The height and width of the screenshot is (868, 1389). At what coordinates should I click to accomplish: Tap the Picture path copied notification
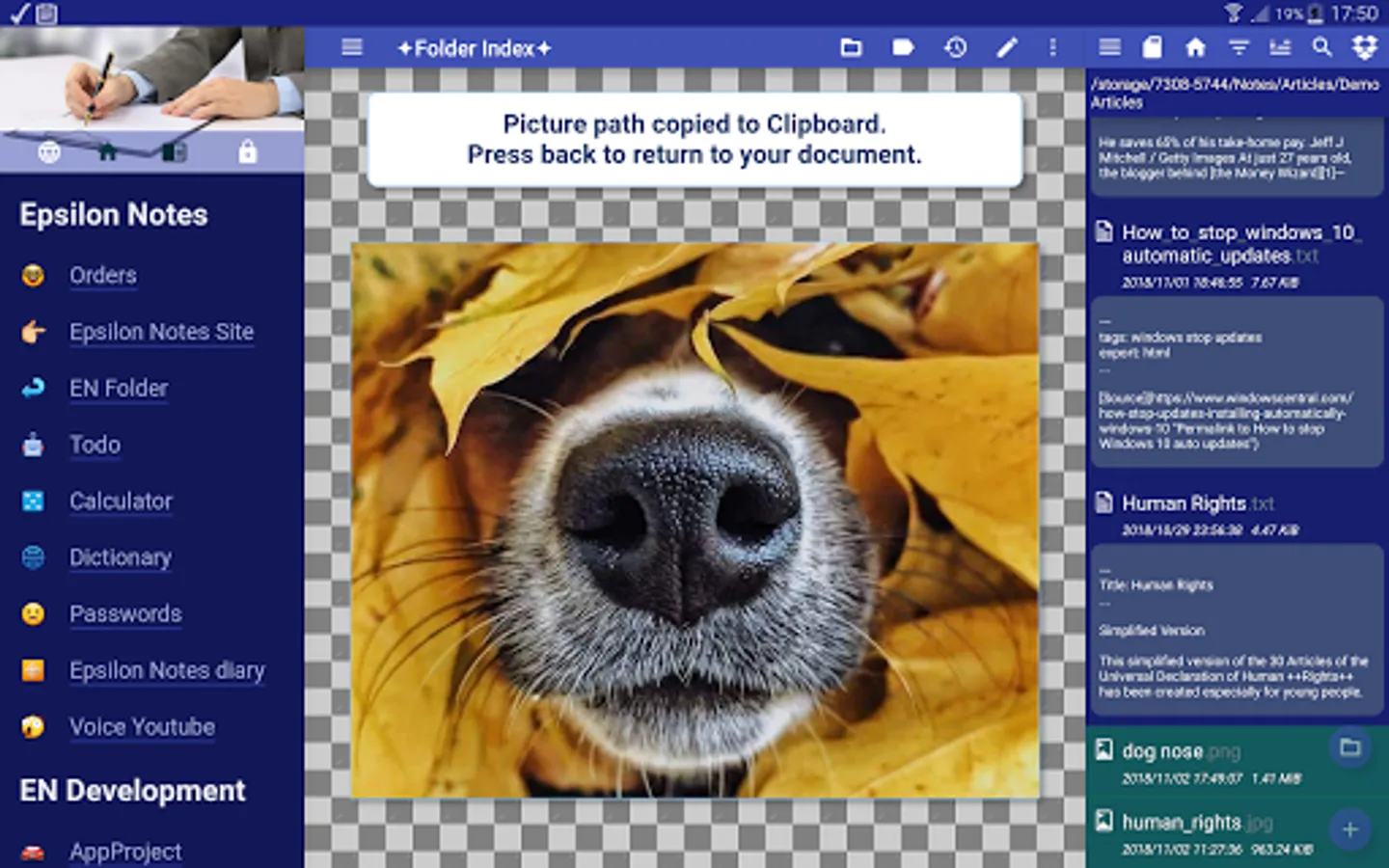coord(694,140)
